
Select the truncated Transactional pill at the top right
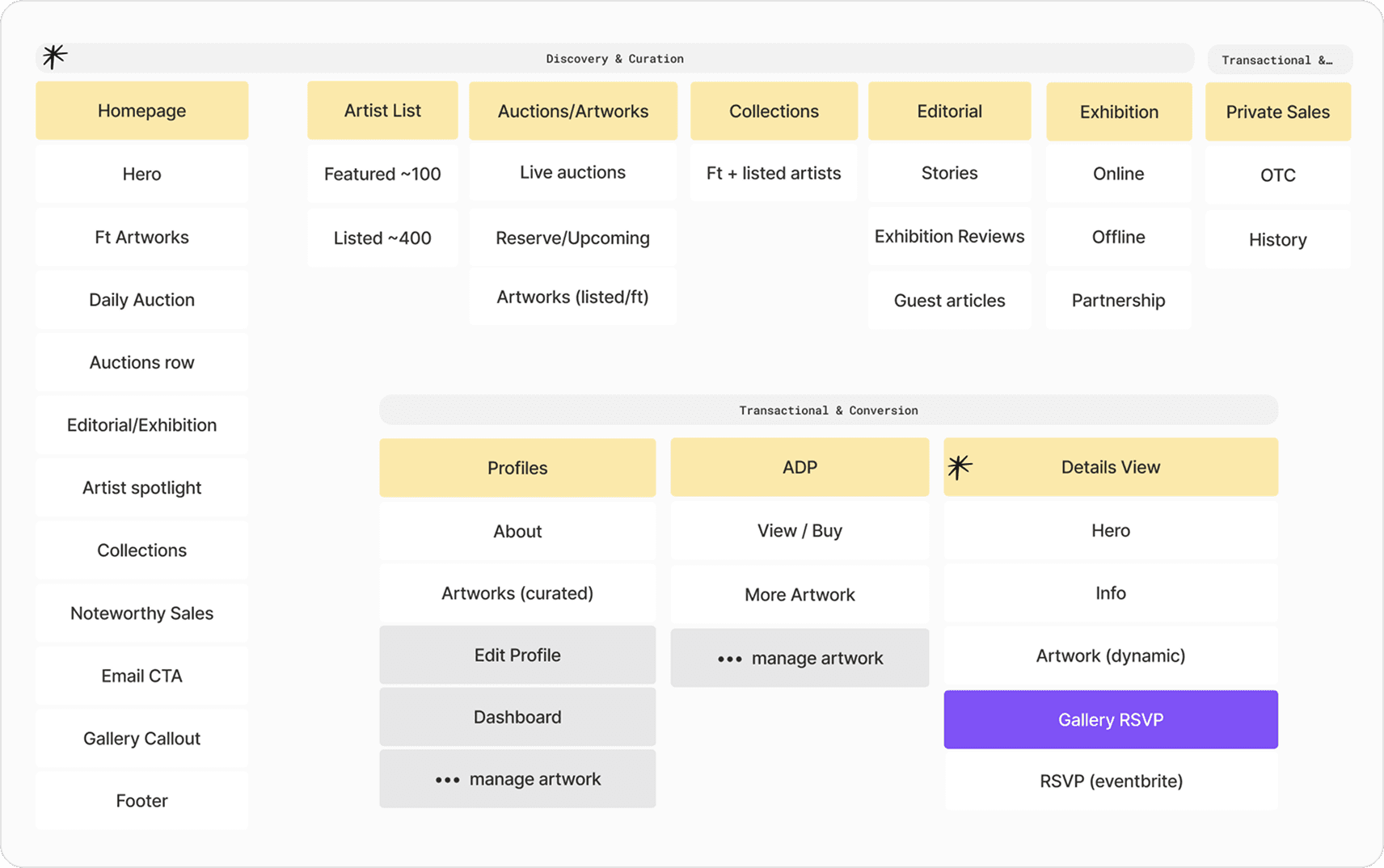coord(1279,61)
